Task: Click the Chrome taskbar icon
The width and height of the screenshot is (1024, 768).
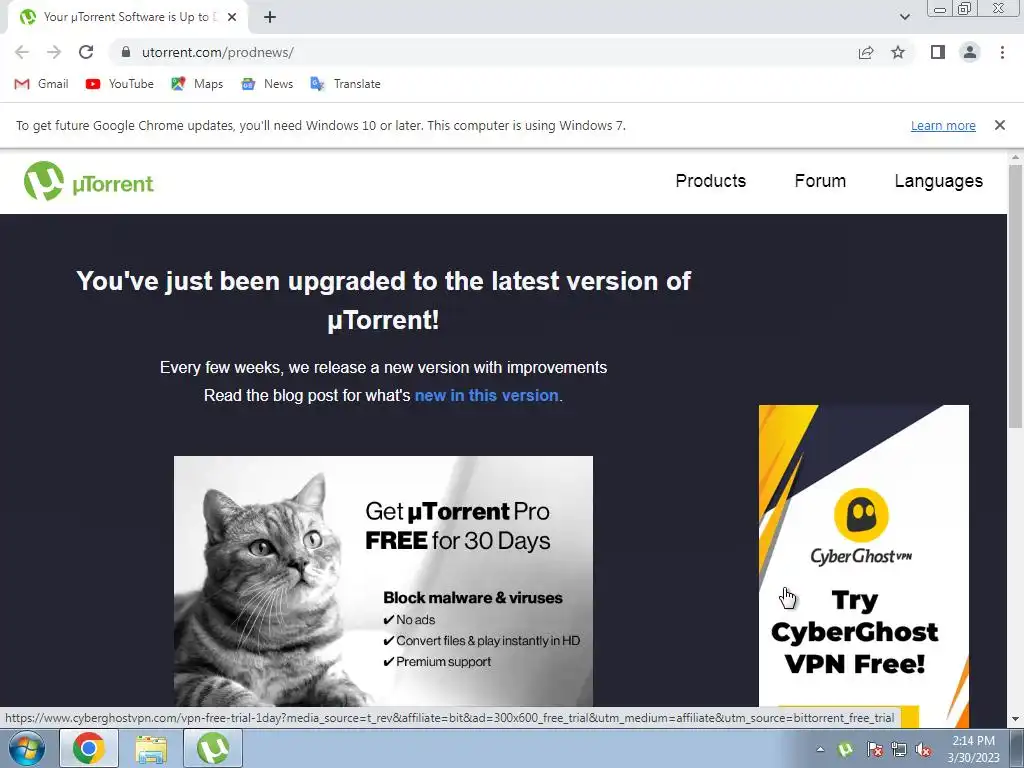Action: (89, 748)
